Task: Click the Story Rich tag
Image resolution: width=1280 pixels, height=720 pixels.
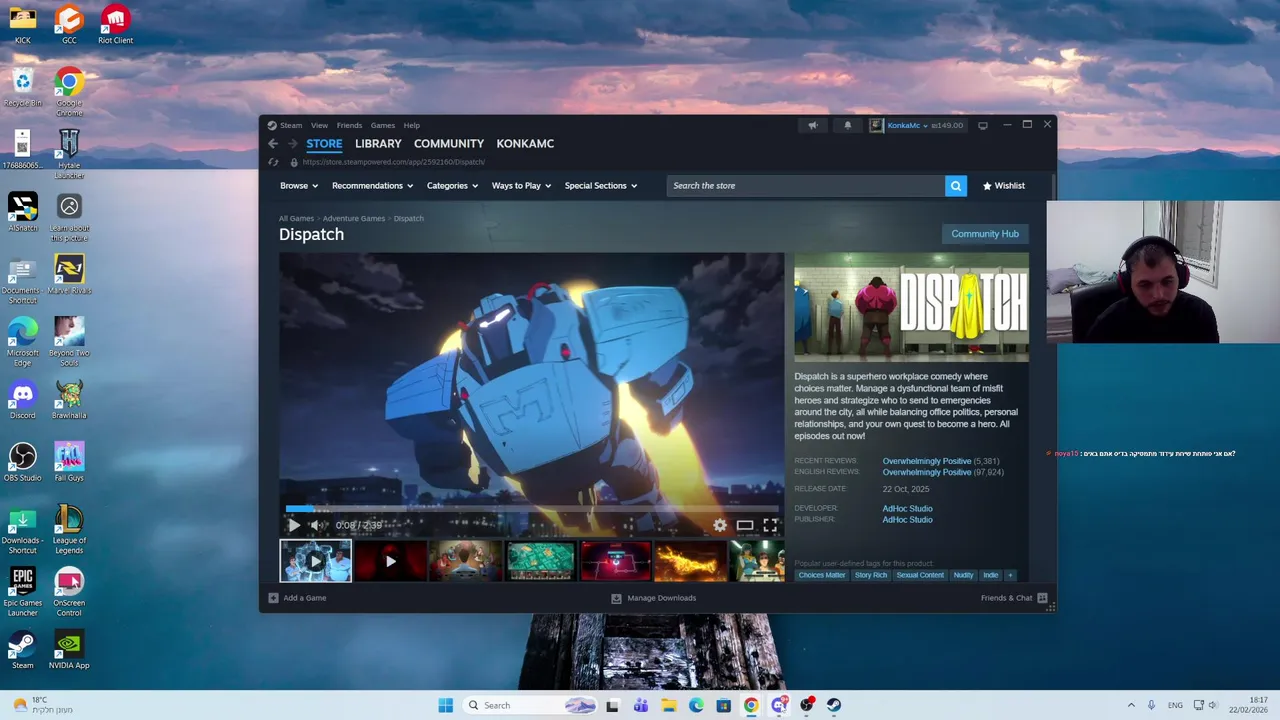Action: click(871, 575)
